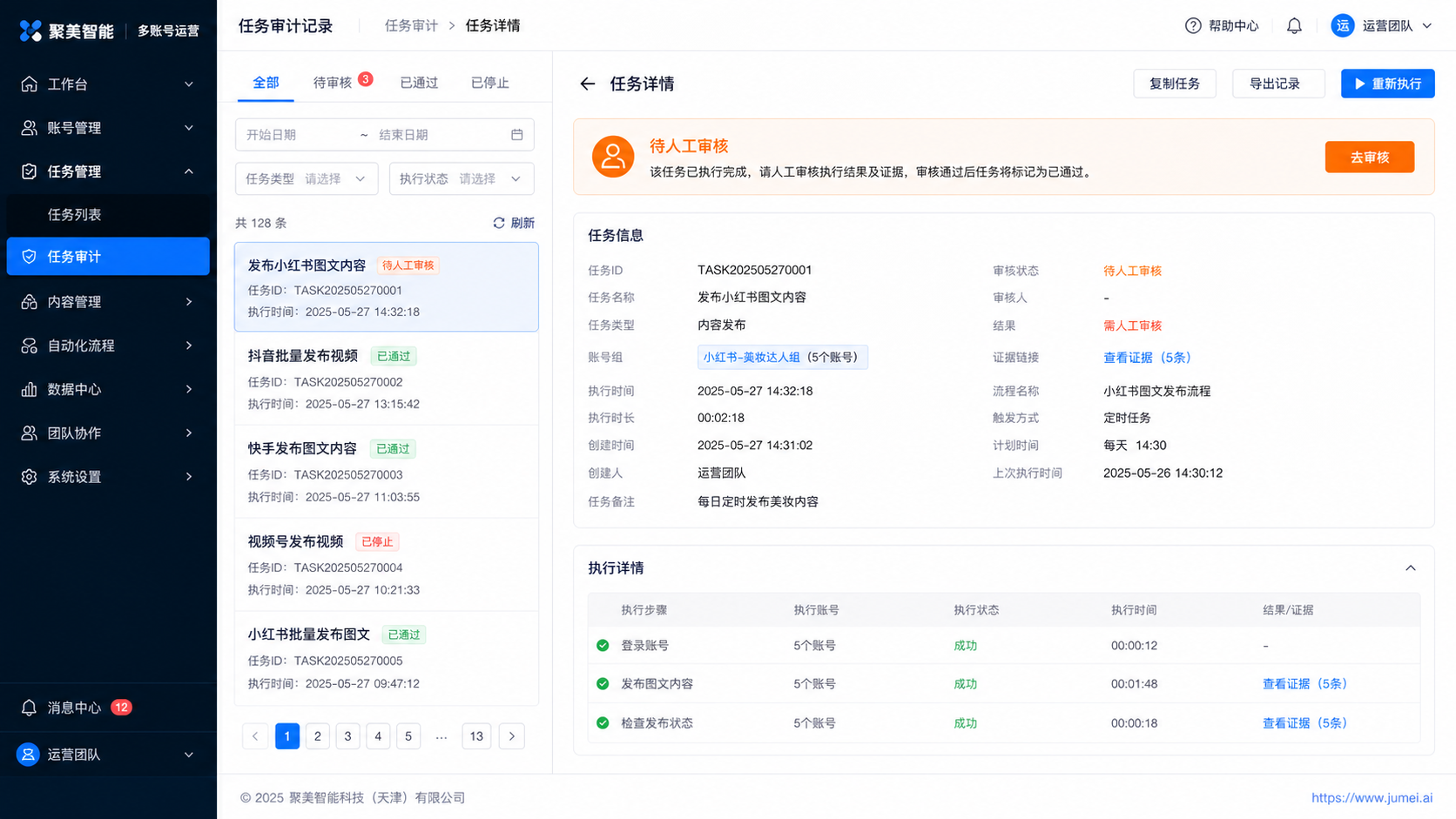1456x819 pixels.
Task: Open 查看证据 link for 发布图文内容 row
Action: click(1304, 683)
